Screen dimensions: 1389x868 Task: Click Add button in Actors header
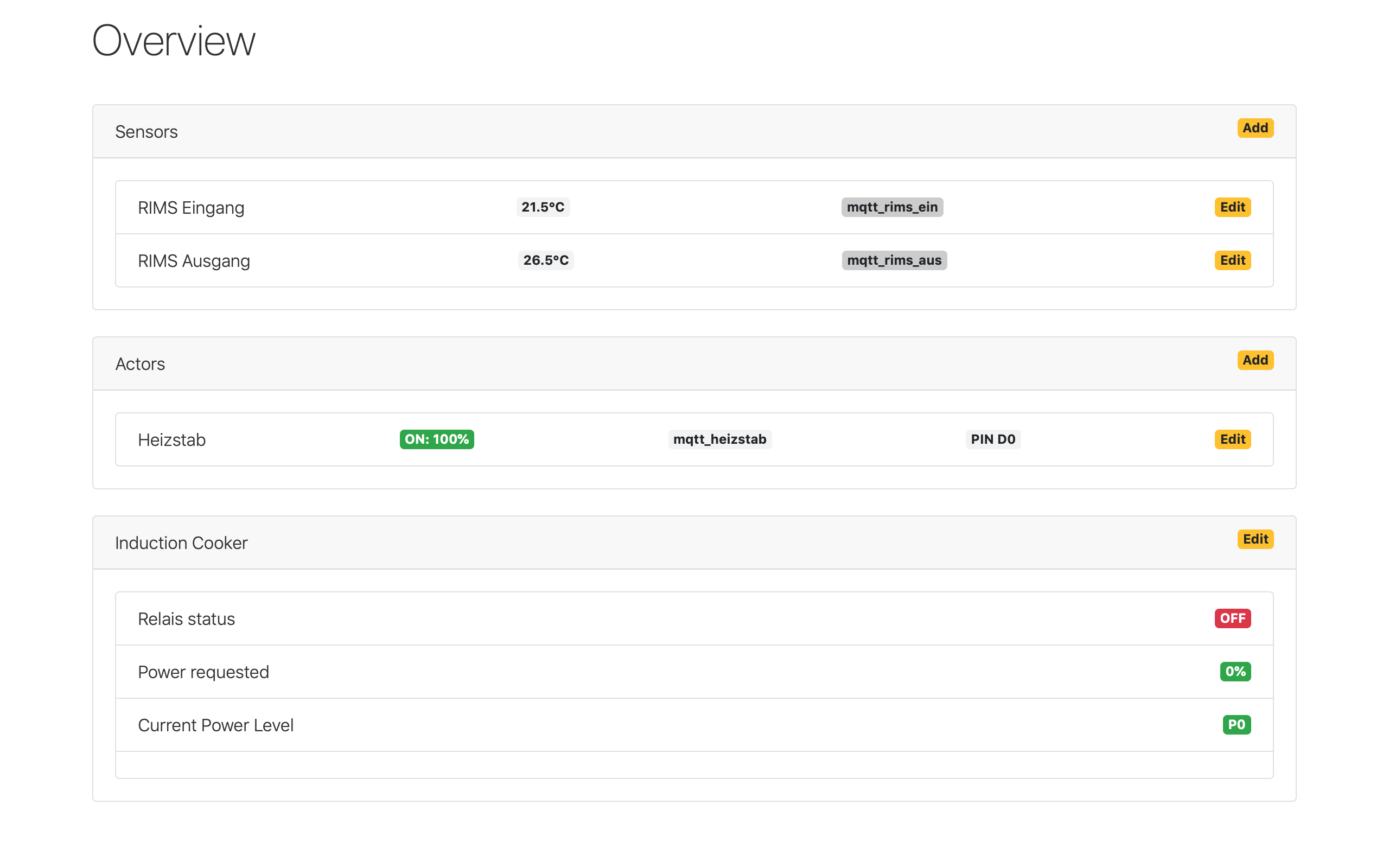[1254, 360]
